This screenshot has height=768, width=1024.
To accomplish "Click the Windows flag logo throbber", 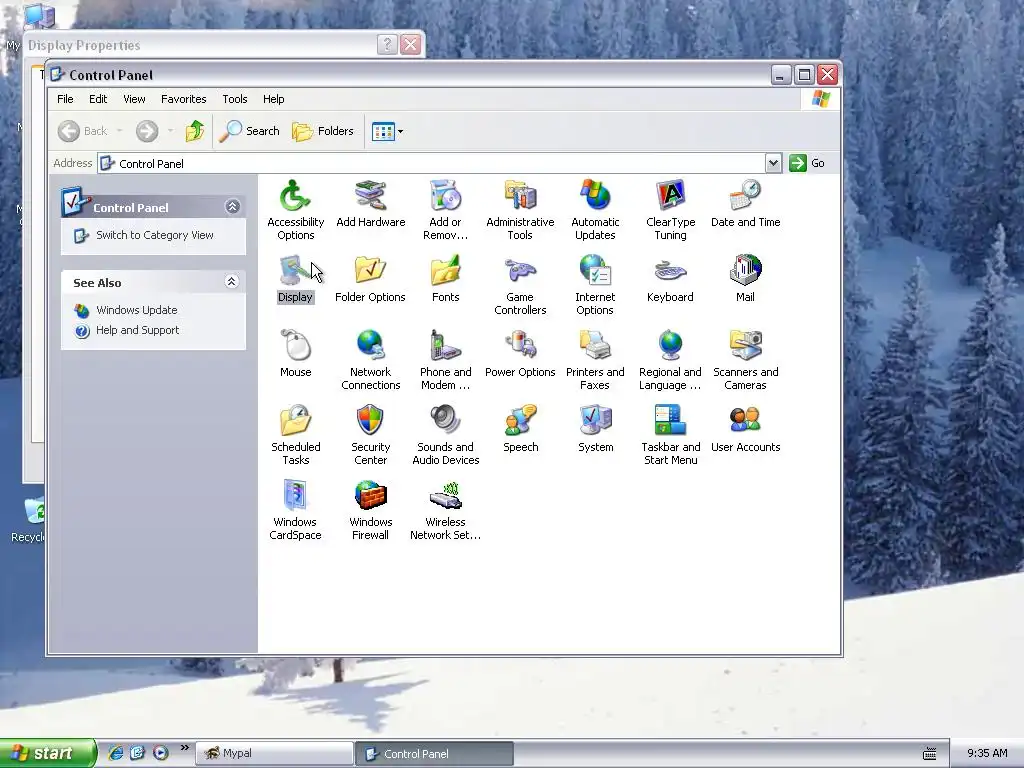I will click(821, 99).
